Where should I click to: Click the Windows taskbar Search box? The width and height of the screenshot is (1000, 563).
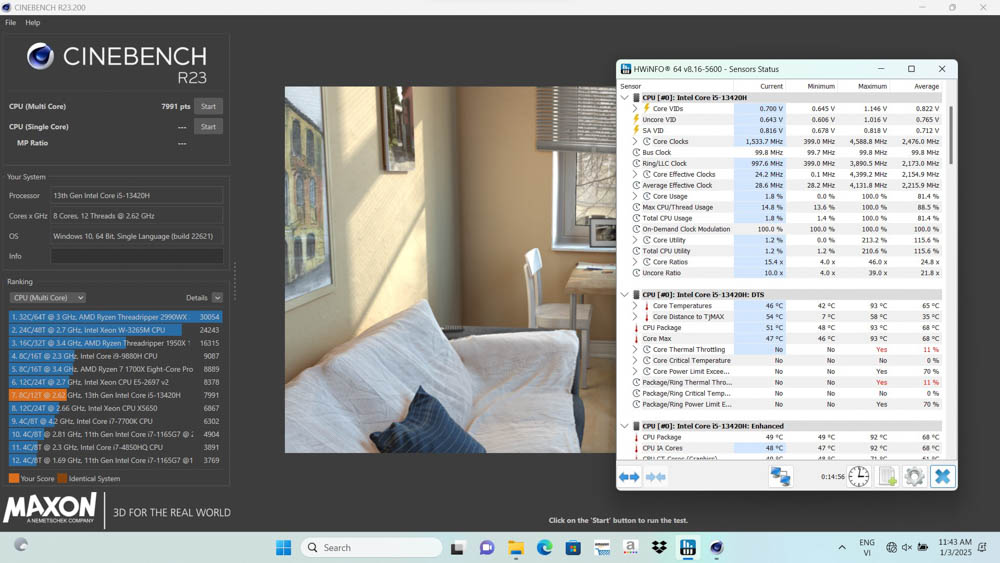371,548
